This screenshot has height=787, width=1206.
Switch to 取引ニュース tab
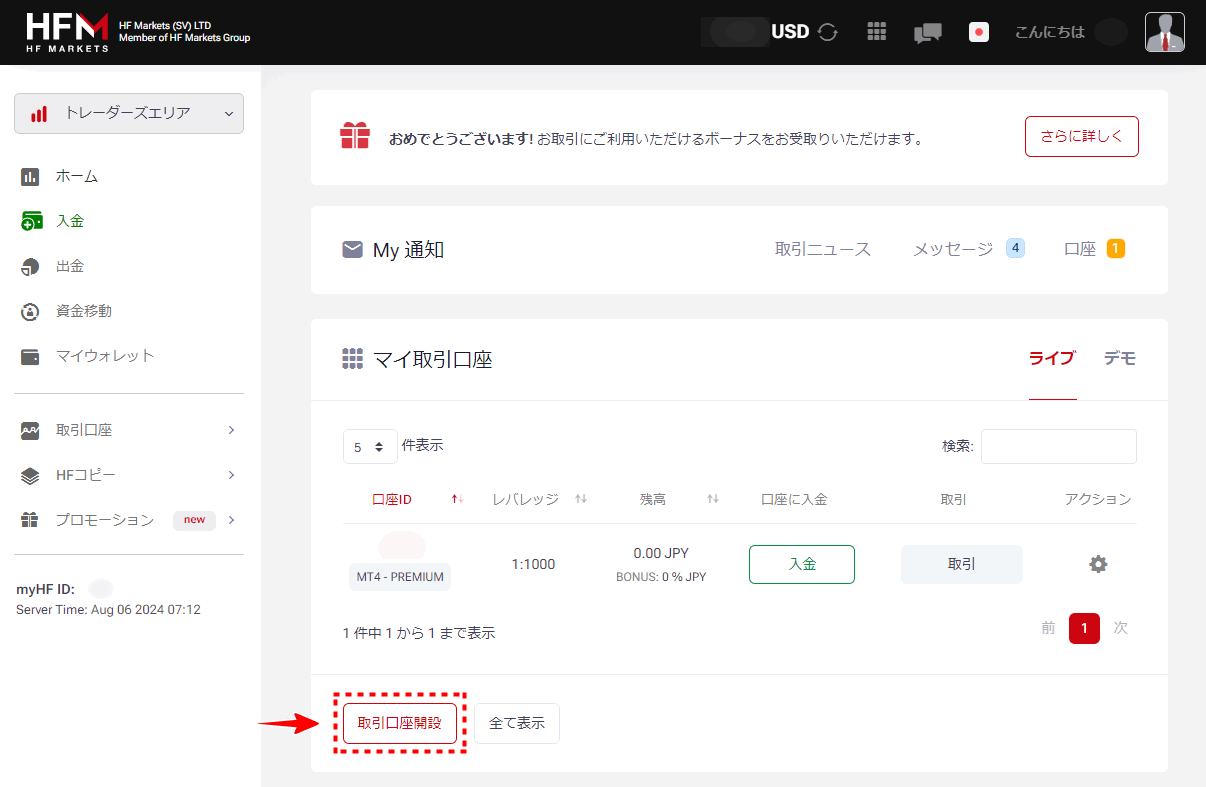coord(823,249)
